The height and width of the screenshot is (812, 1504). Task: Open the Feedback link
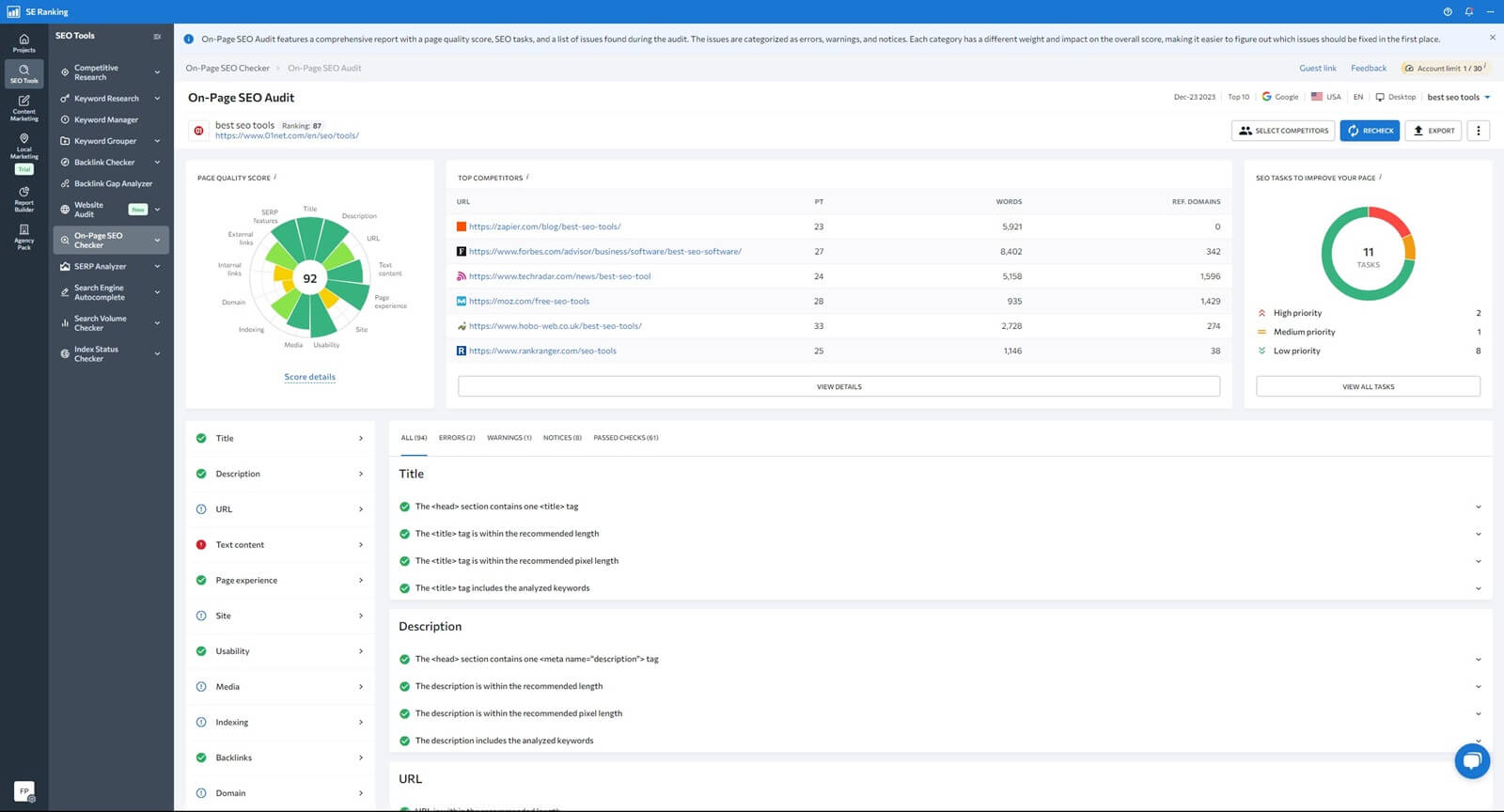1368,69
